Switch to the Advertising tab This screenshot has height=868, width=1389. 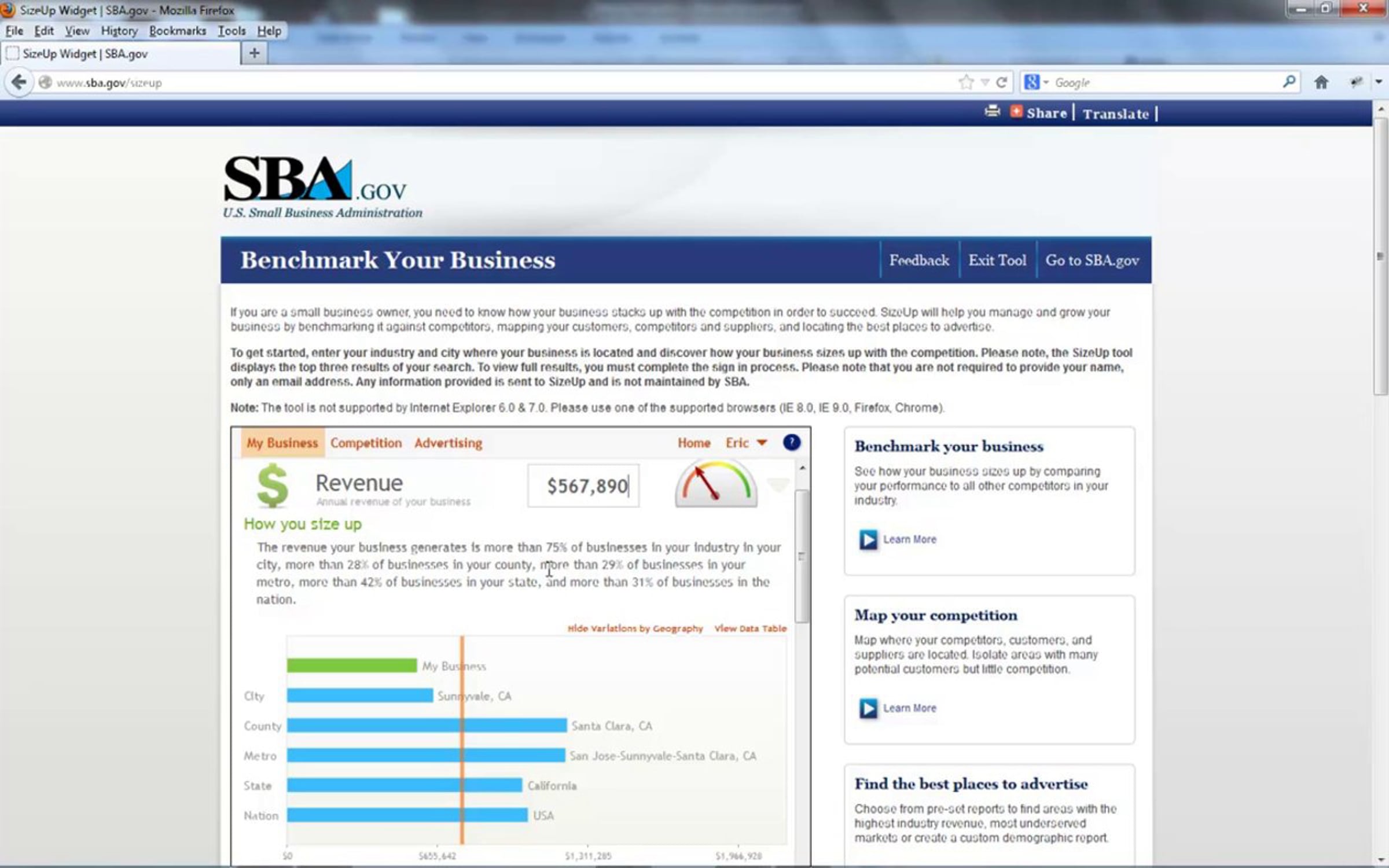point(449,443)
